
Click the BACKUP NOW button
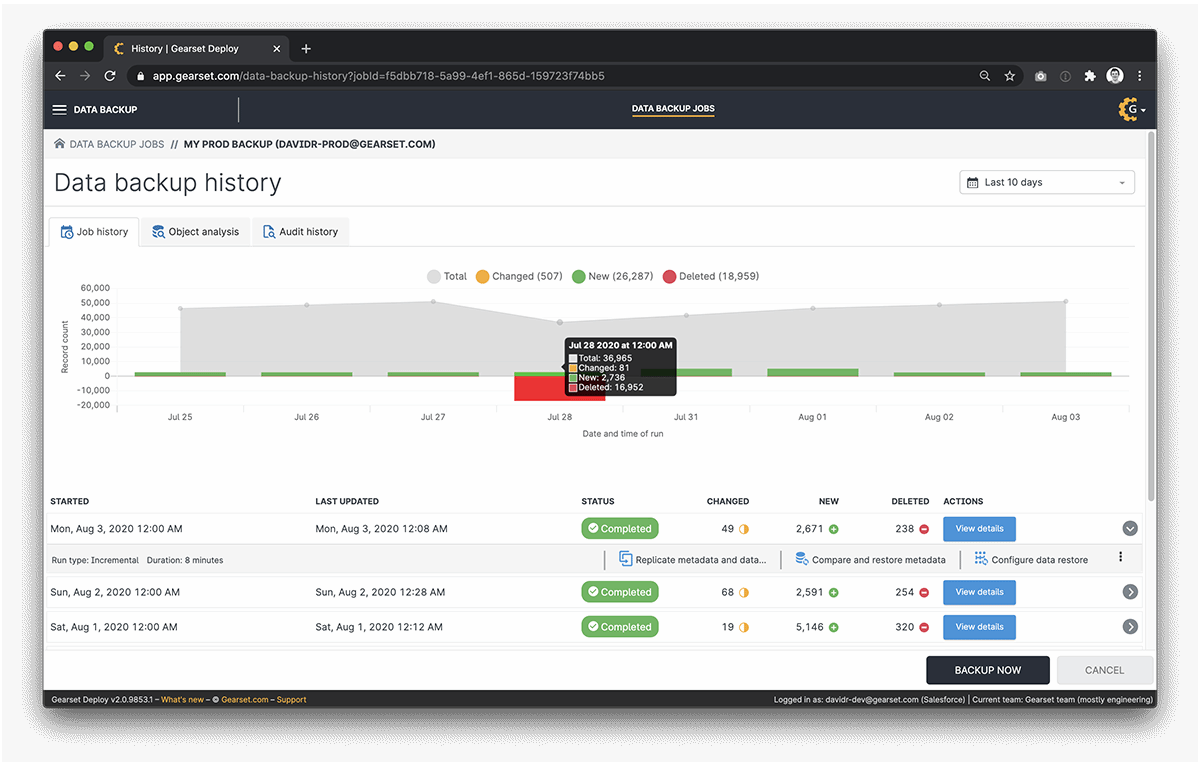pyautogui.click(x=987, y=670)
